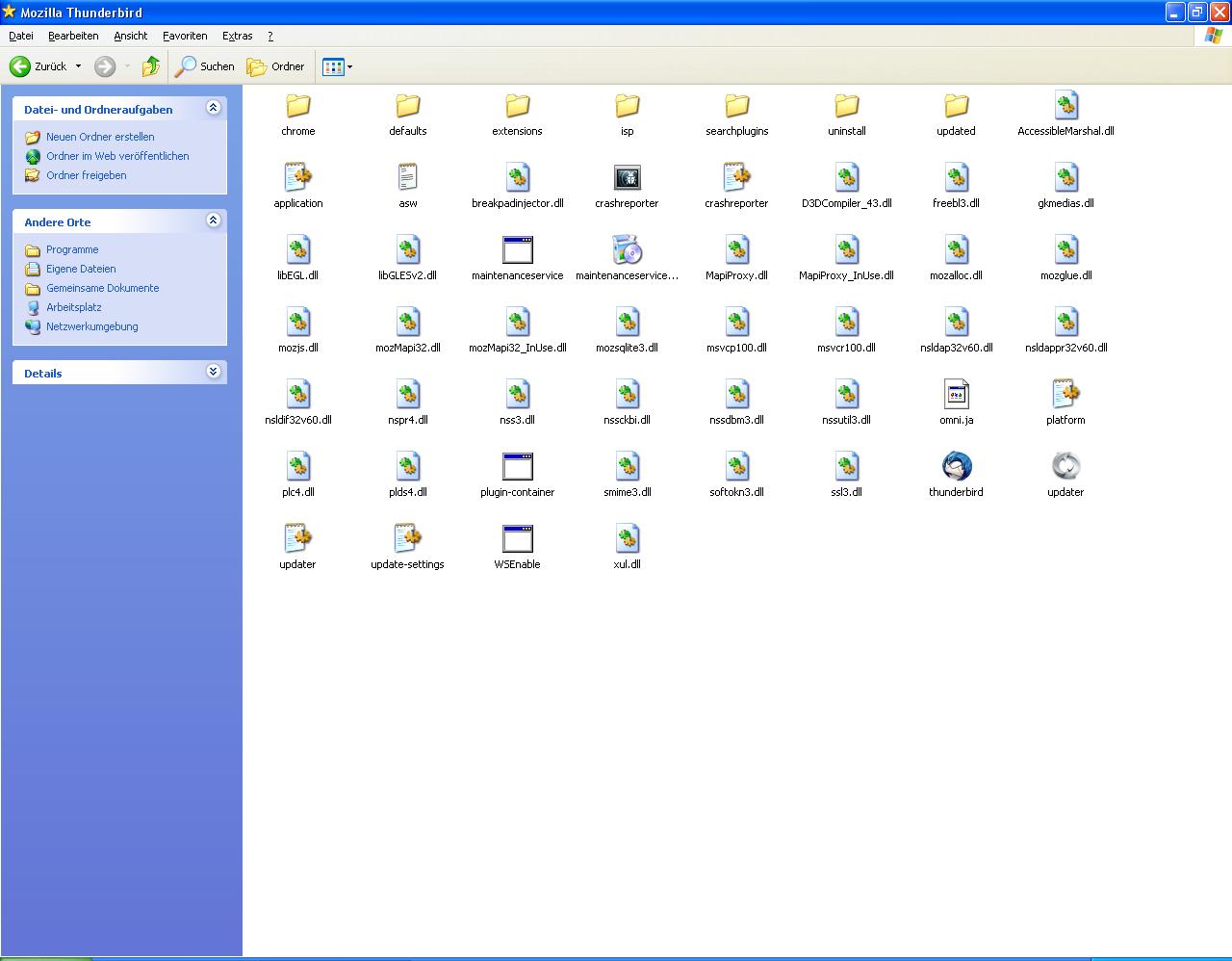Select the gray updater executable icon
Viewport: 1232px width, 961px height.
[1065, 467]
